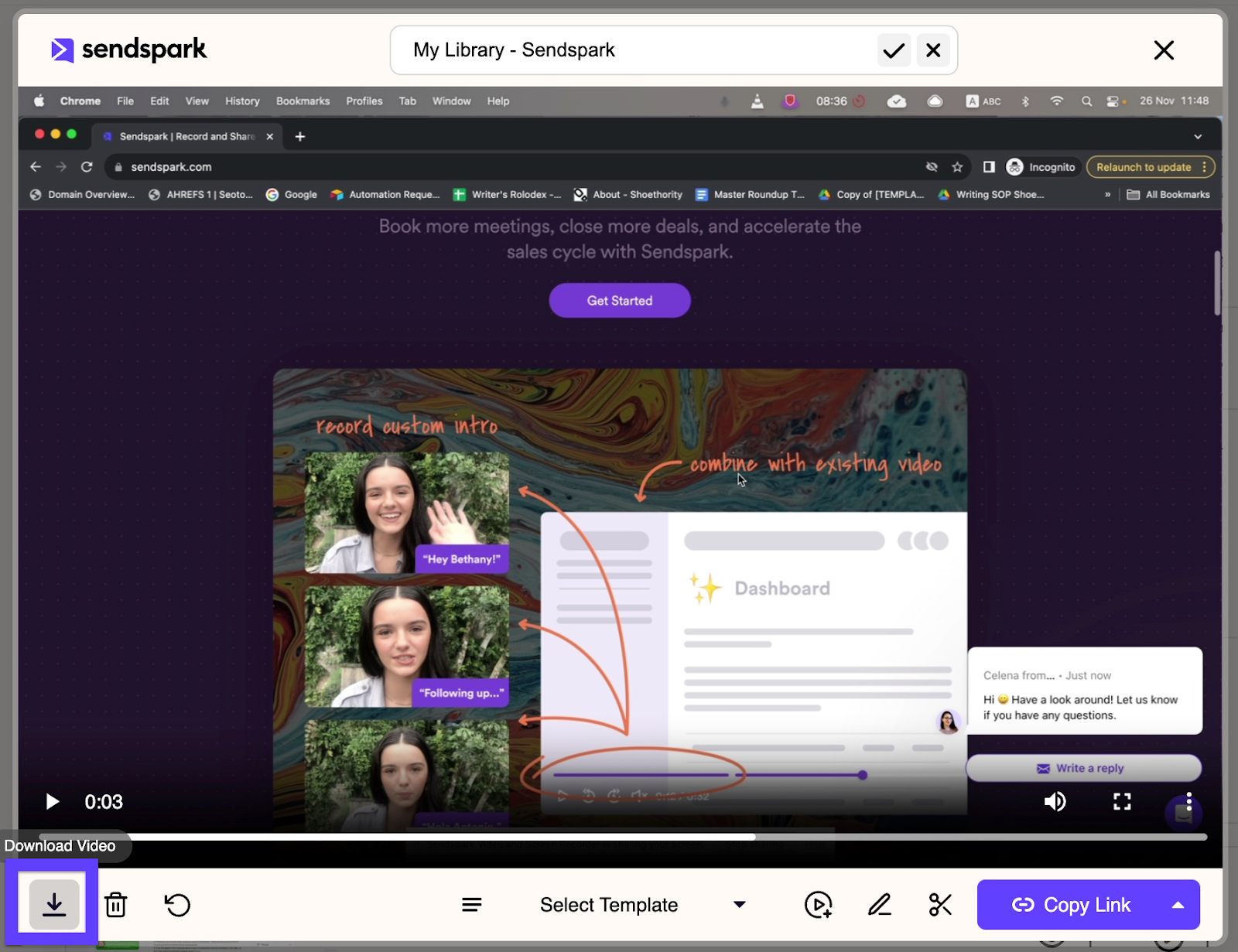Toggle the side panel icon
Viewport: 1238px width, 952px height.
coord(989,167)
